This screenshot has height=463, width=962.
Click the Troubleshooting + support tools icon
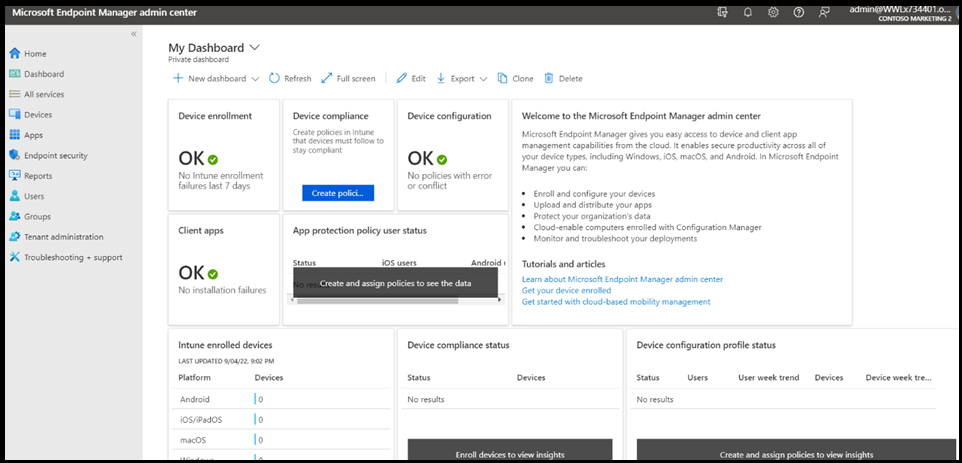[14, 257]
